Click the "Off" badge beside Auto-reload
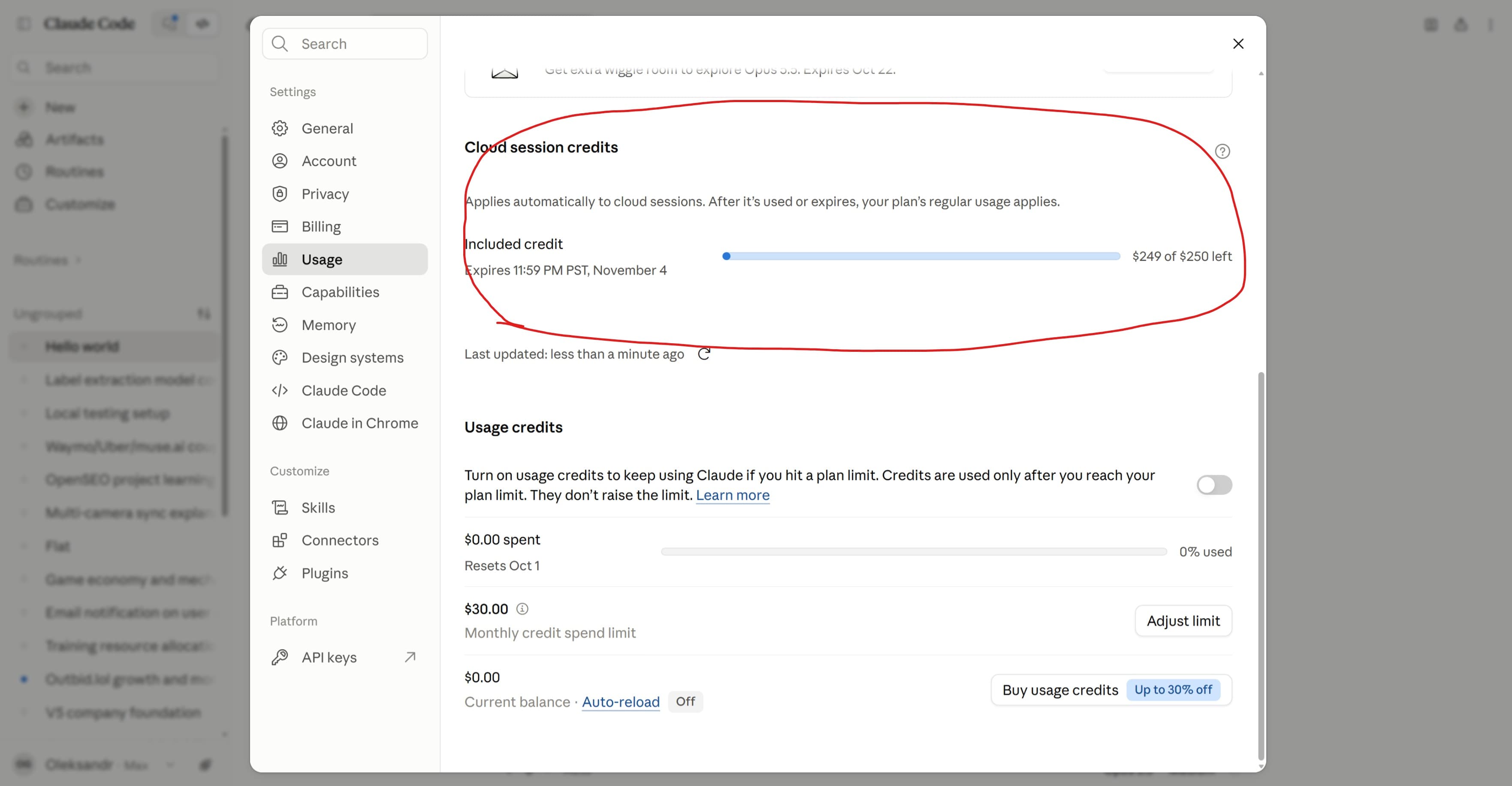1512x786 pixels. click(x=685, y=701)
